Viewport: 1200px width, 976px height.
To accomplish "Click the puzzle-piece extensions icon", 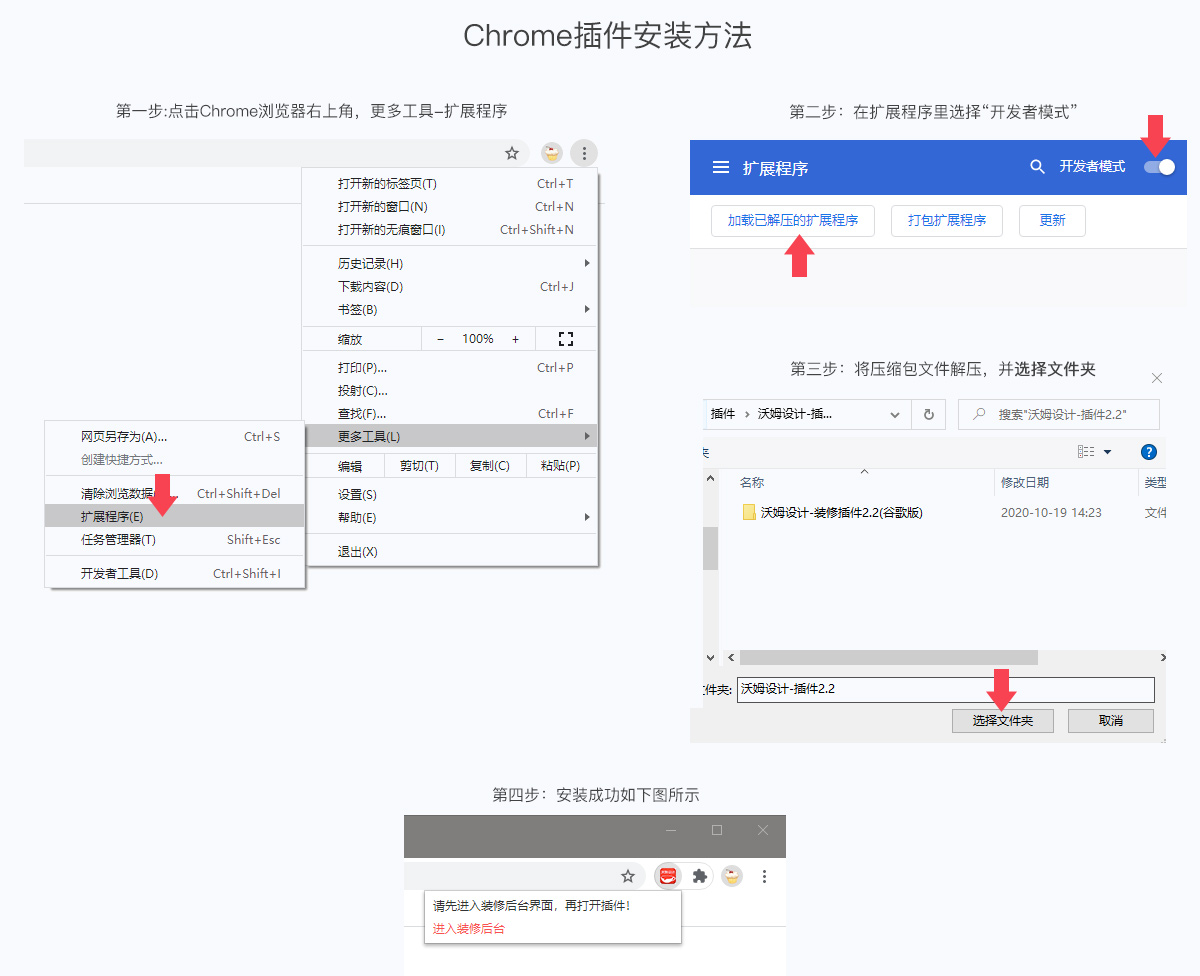I will (x=700, y=876).
